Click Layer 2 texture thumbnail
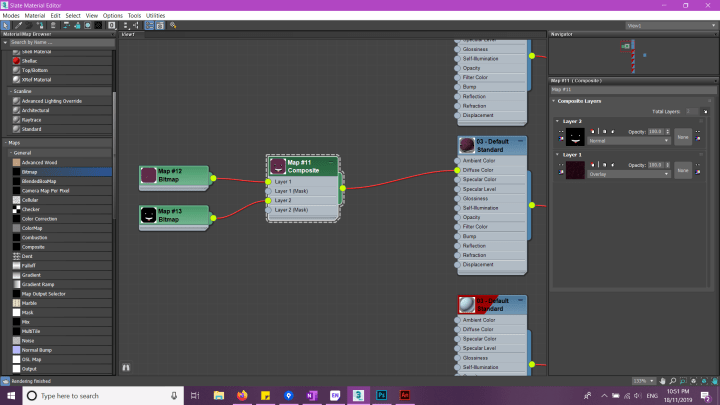The image size is (720, 405). (x=575, y=136)
